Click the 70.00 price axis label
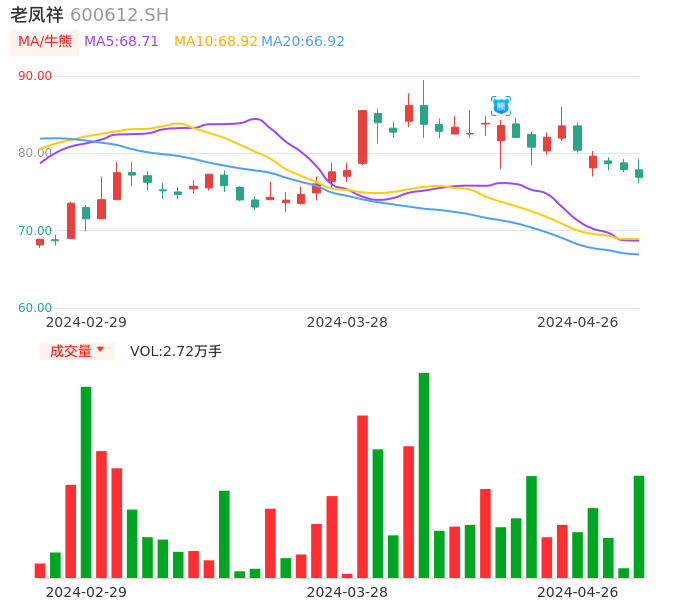The image size is (686, 606). [x=35, y=231]
